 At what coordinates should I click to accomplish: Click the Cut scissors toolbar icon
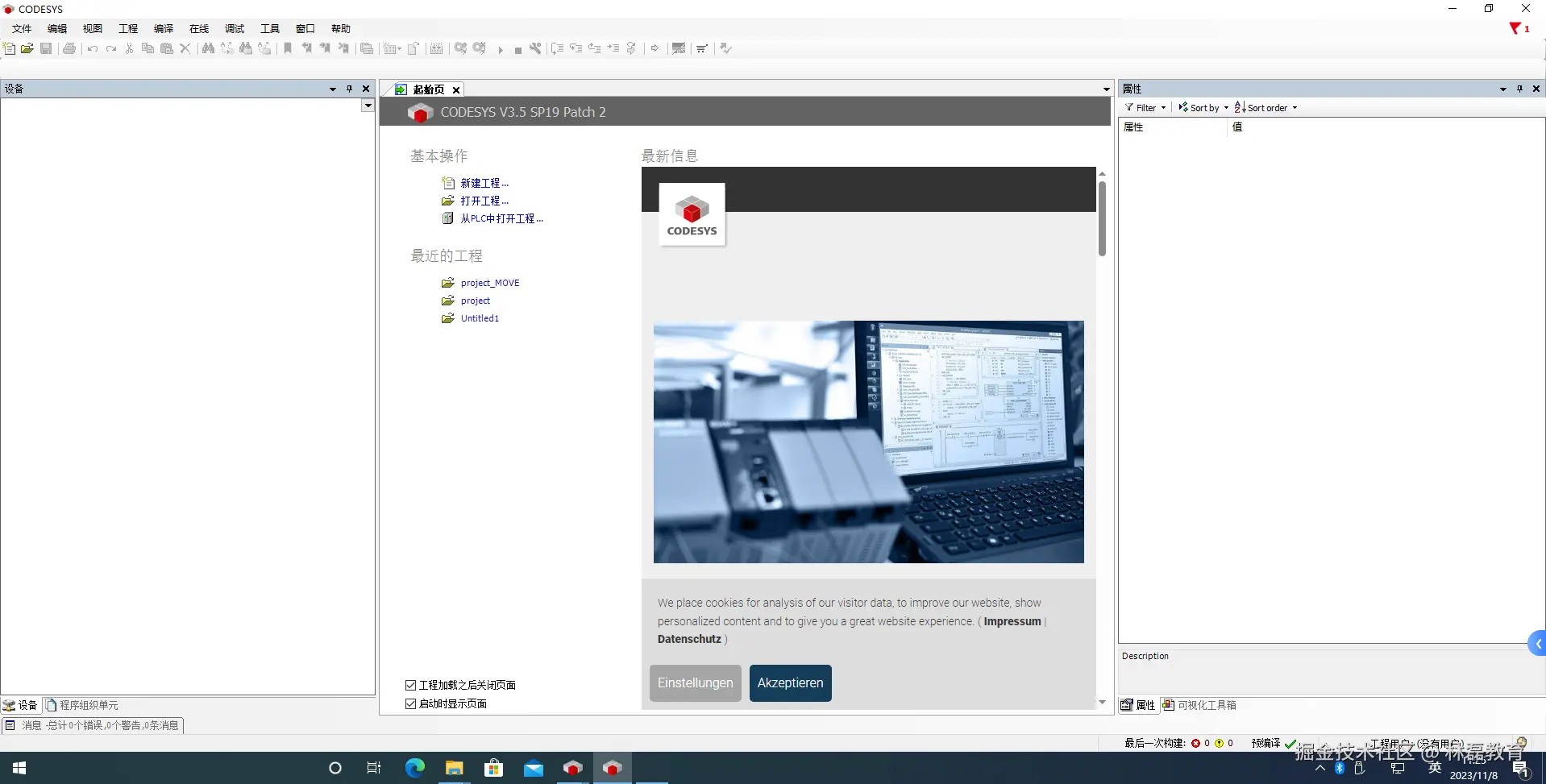point(129,48)
